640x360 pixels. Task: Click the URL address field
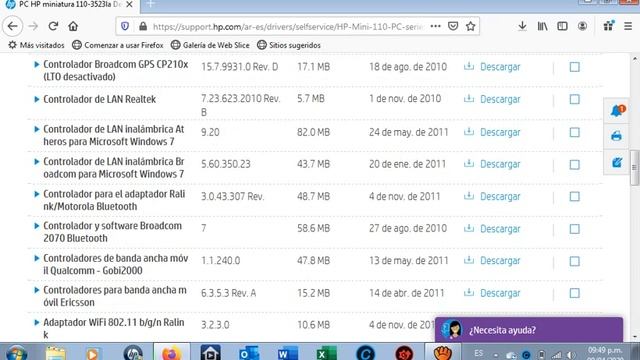point(288,27)
